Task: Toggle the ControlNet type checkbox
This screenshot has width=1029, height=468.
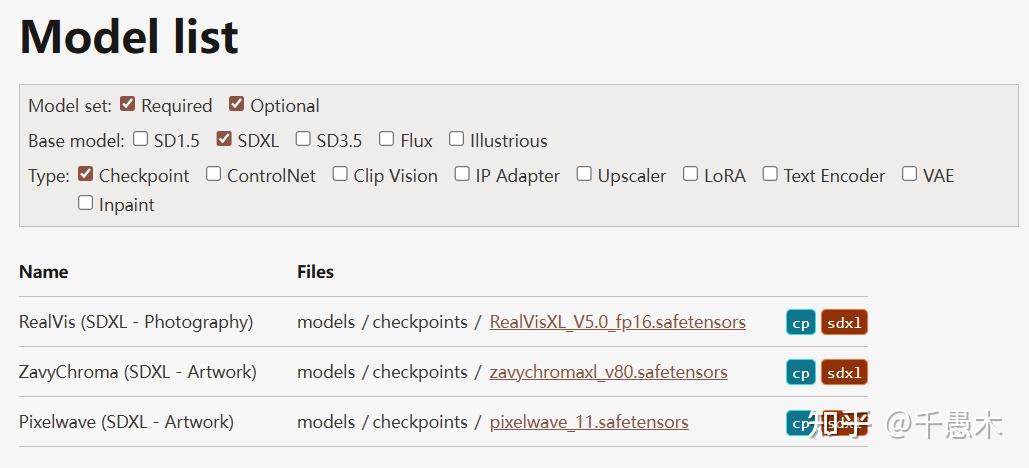Action: tap(213, 174)
